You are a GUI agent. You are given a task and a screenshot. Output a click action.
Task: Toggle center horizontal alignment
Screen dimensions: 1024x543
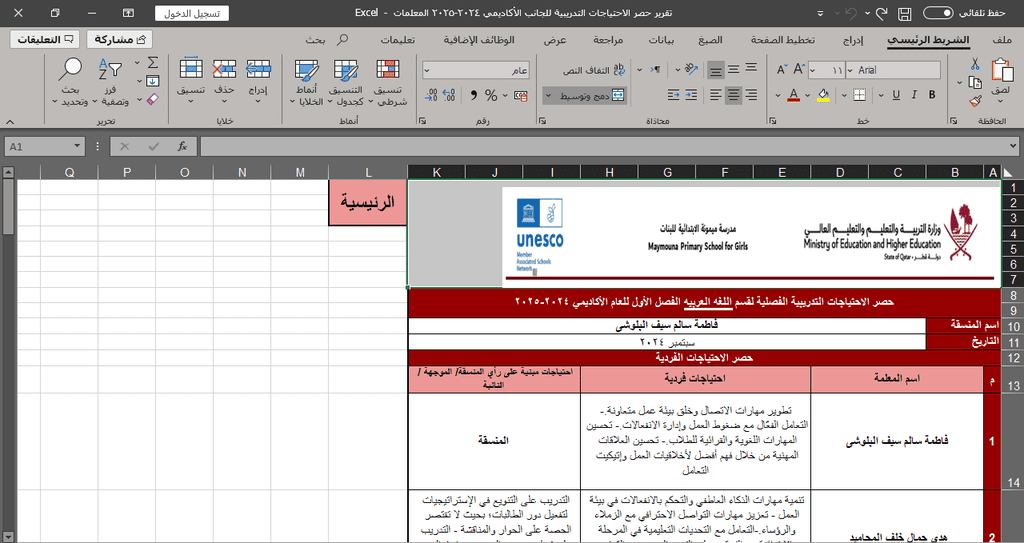pyautogui.click(x=733, y=95)
